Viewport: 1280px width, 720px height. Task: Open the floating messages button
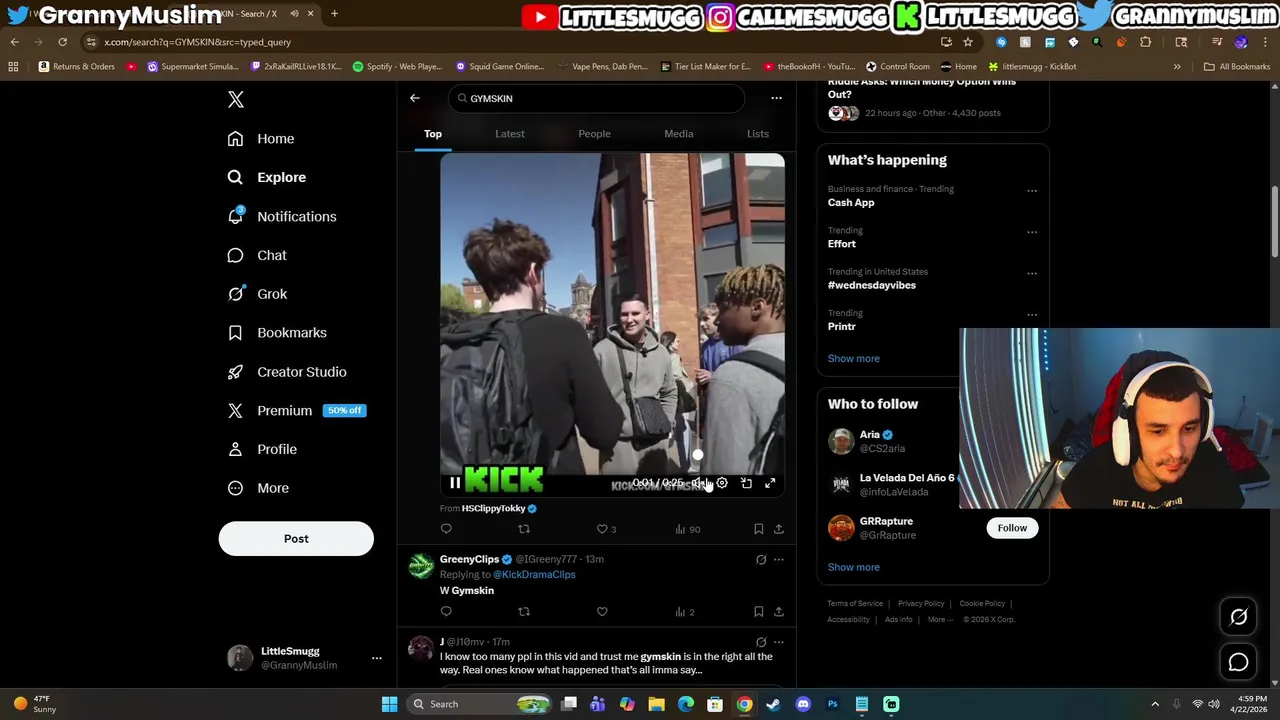1238,662
